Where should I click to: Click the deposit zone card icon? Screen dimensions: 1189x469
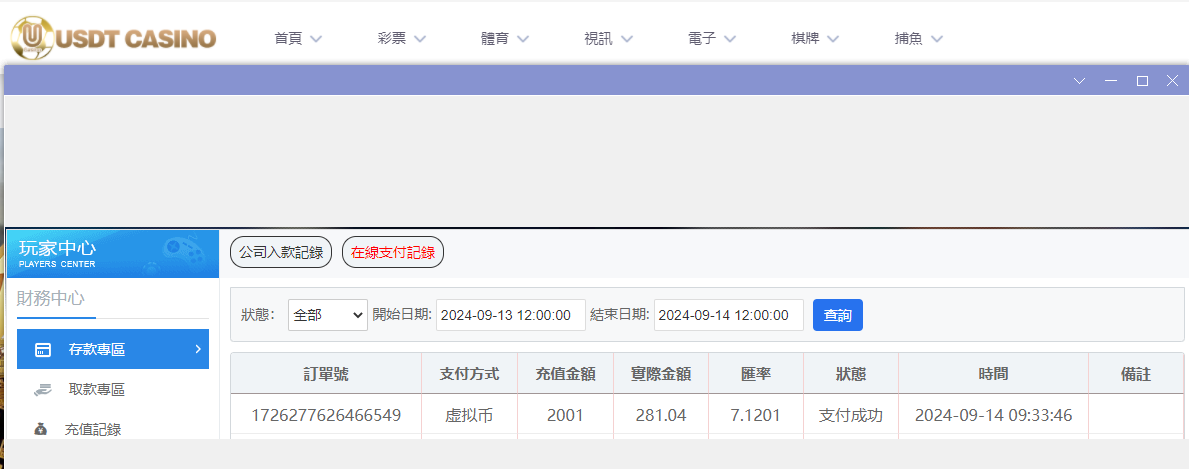(43, 350)
